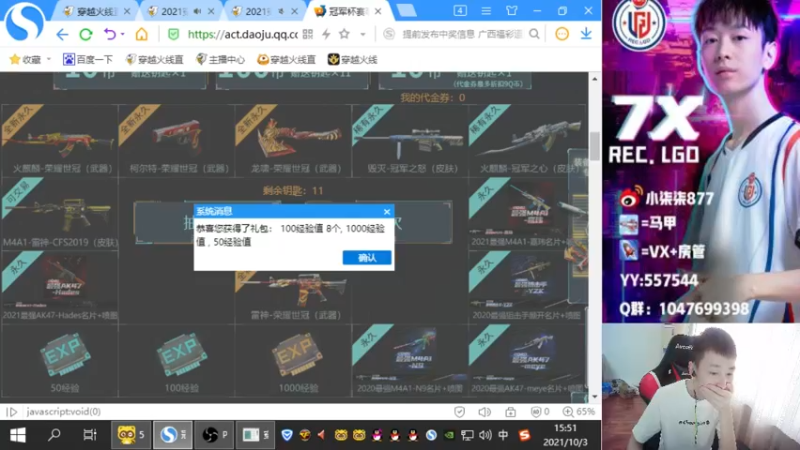Open Windows Task View
Viewport: 800px width, 450px height.
pos(90,435)
